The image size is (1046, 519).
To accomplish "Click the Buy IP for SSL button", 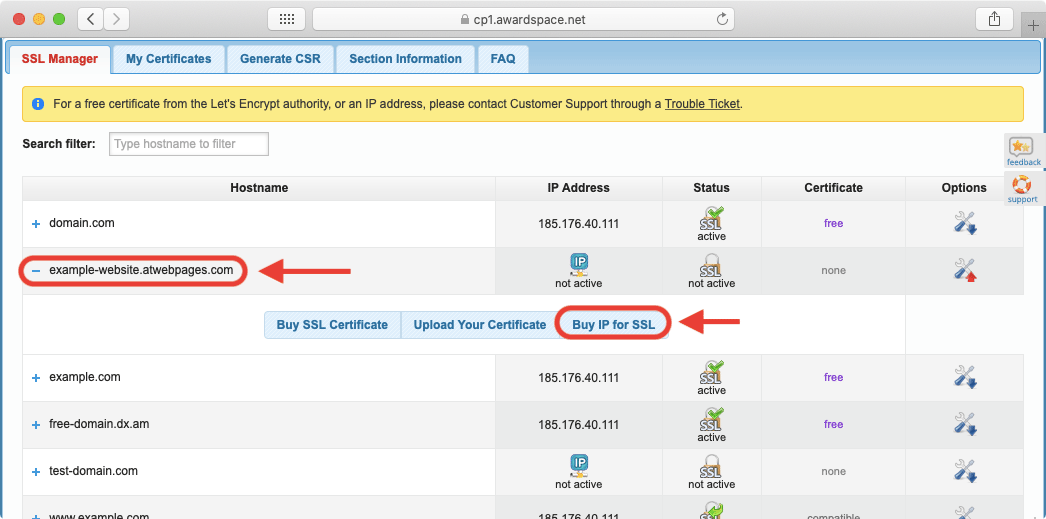I will point(613,325).
